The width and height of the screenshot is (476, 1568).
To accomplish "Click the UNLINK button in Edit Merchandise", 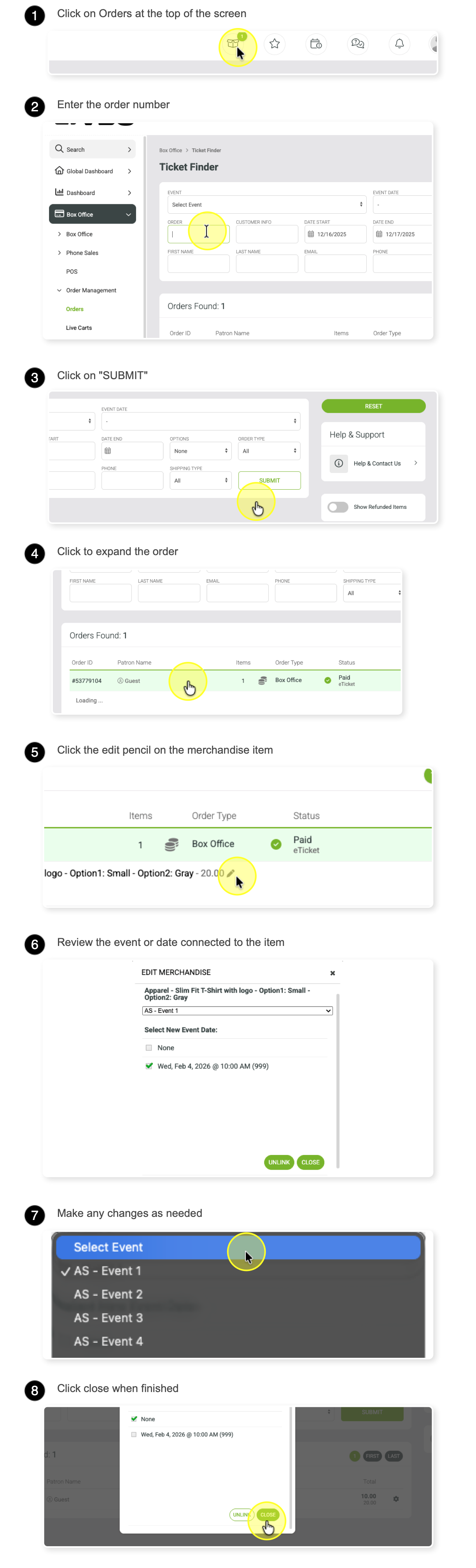I will tap(279, 1163).
